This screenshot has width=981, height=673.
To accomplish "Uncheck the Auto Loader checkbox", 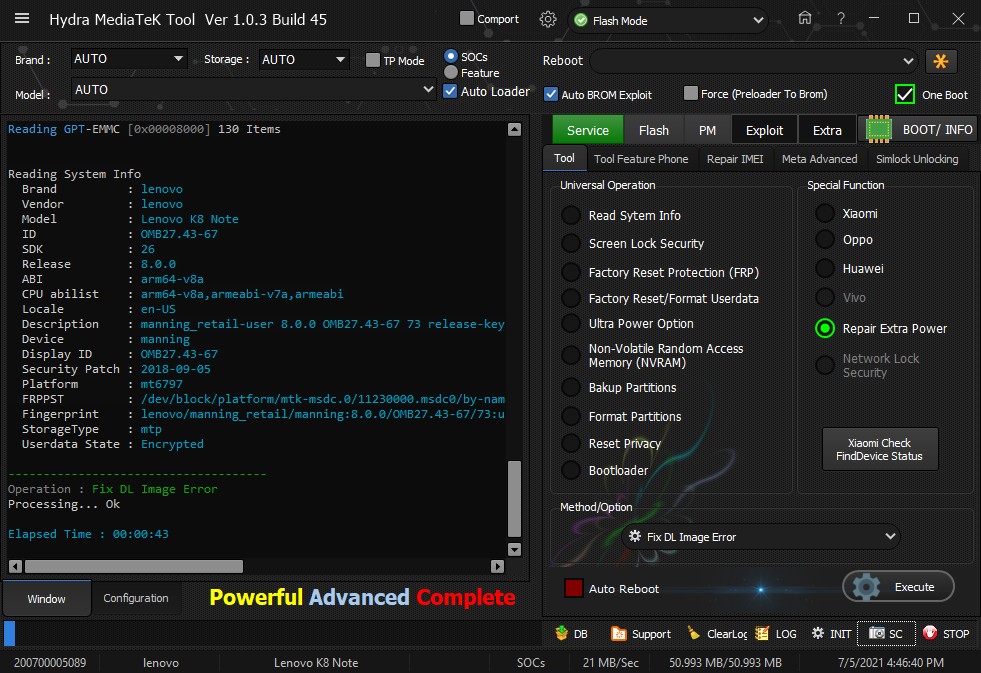I will tap(450, 91).
